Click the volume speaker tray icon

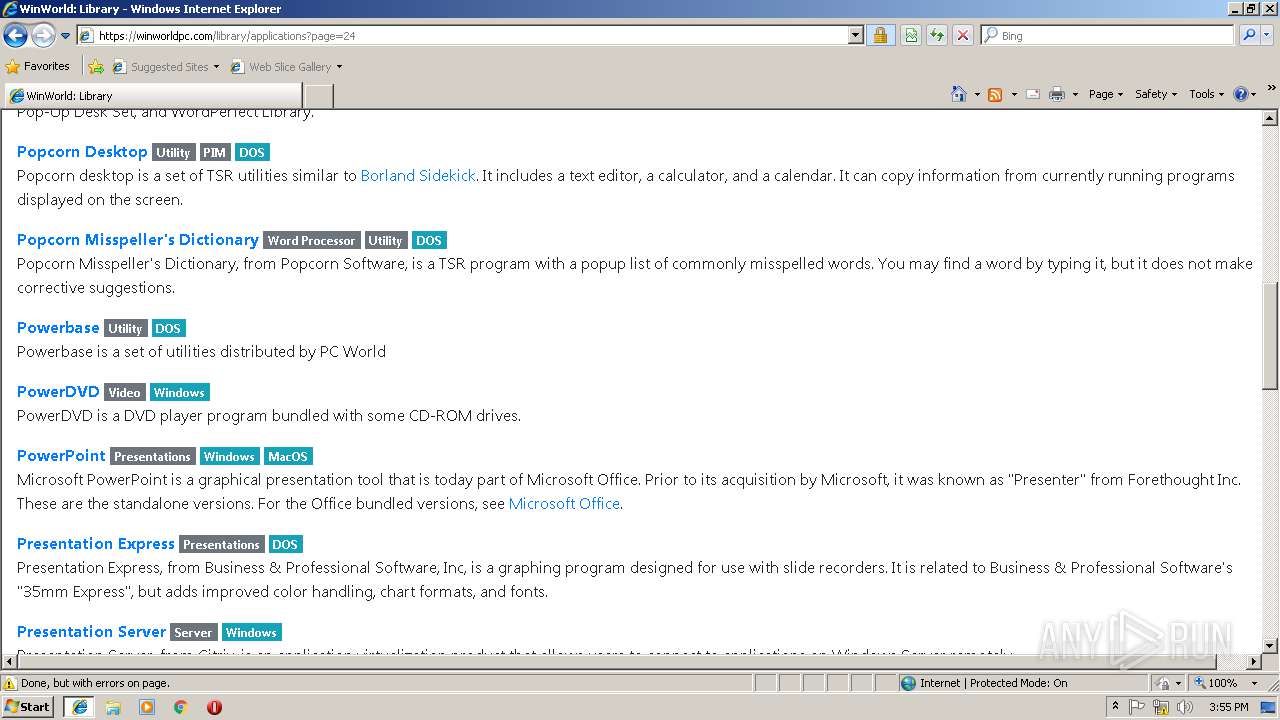[x=1185, y=707]
